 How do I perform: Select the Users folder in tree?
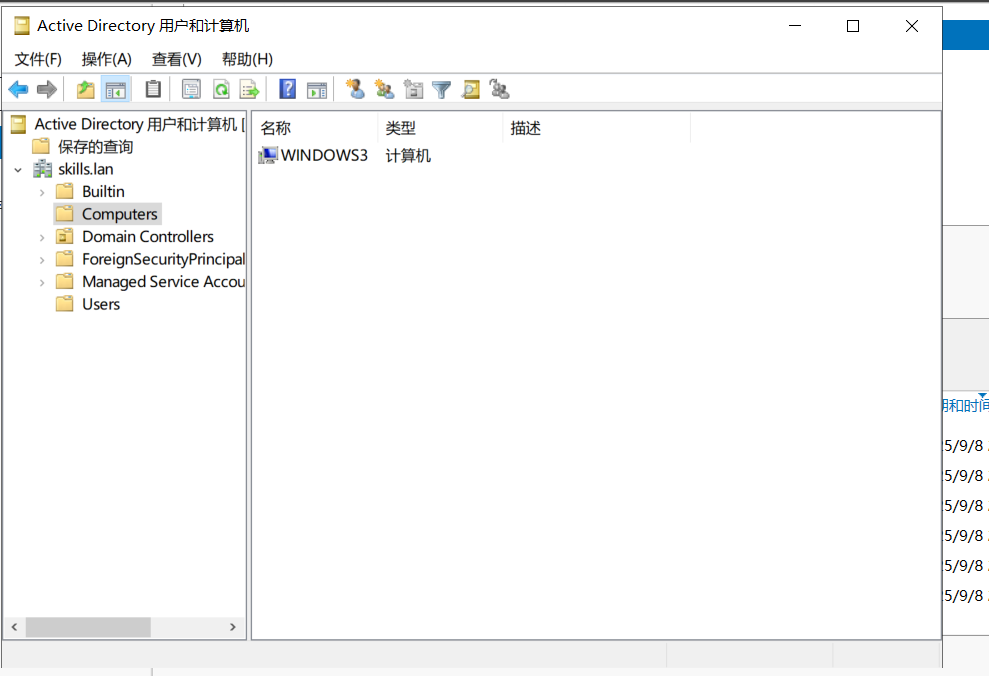[x=100, y=304]
